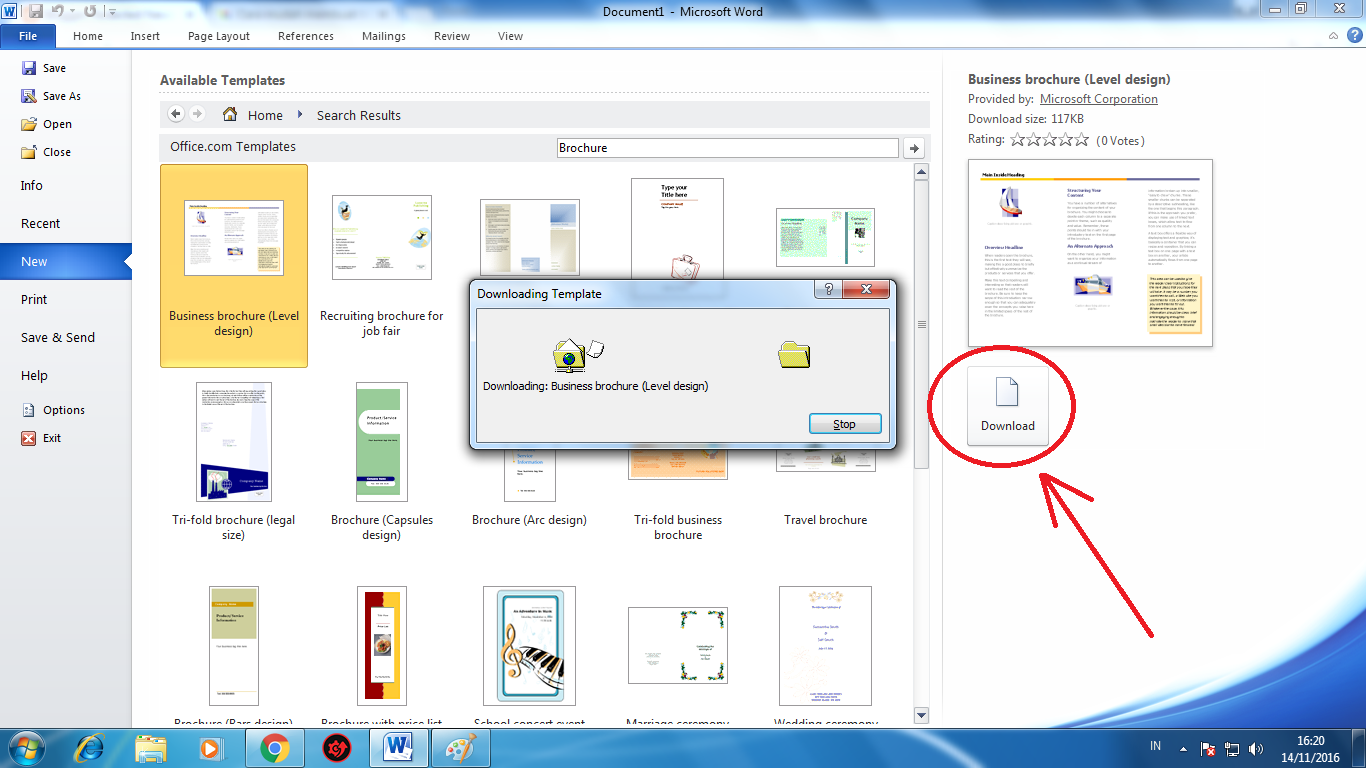Switch to the View tab
Viewport: 1366px width, 768px height.
tap(510, 36)
